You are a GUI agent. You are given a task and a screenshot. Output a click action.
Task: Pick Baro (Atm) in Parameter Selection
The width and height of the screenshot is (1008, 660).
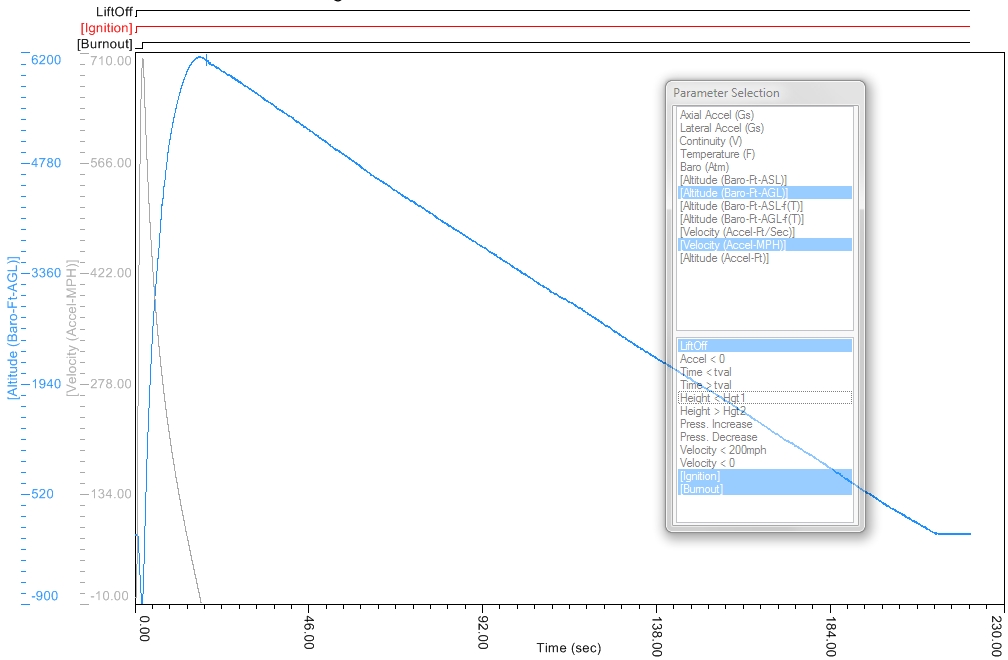click(x=764, y=167)
